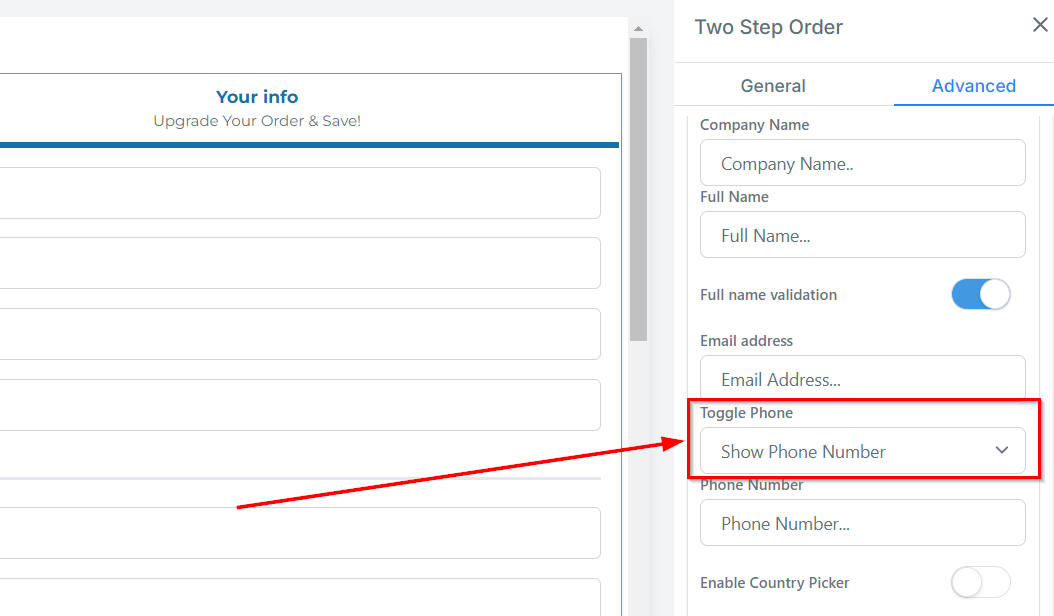Click the scrollbar up arrow
Screen dimensions: 1054x616
(638, 29)
